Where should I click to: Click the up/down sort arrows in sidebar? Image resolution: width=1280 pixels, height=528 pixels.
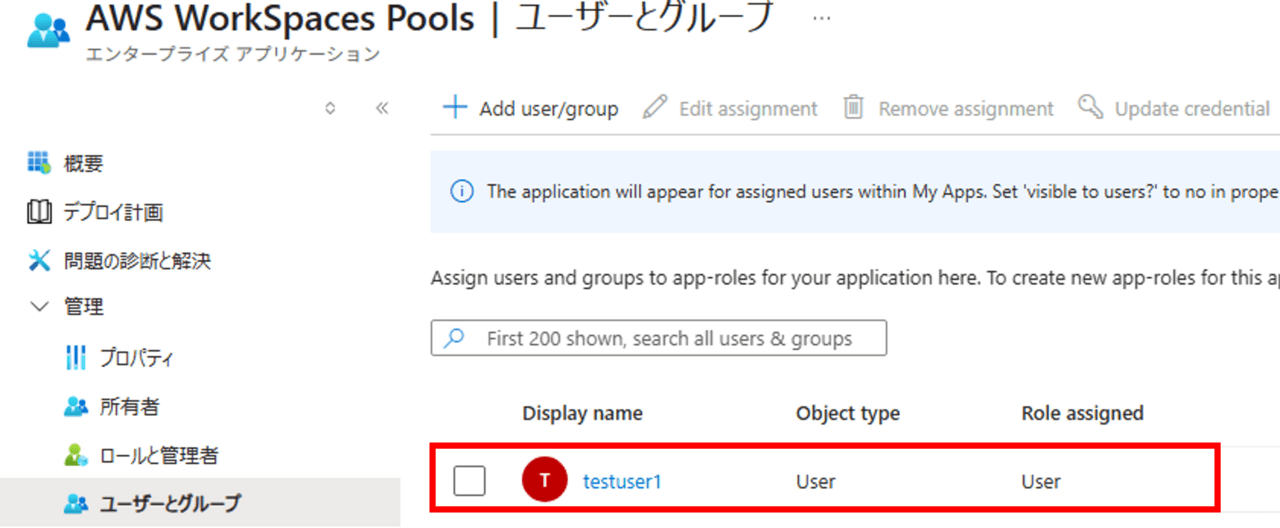(331, 109)
